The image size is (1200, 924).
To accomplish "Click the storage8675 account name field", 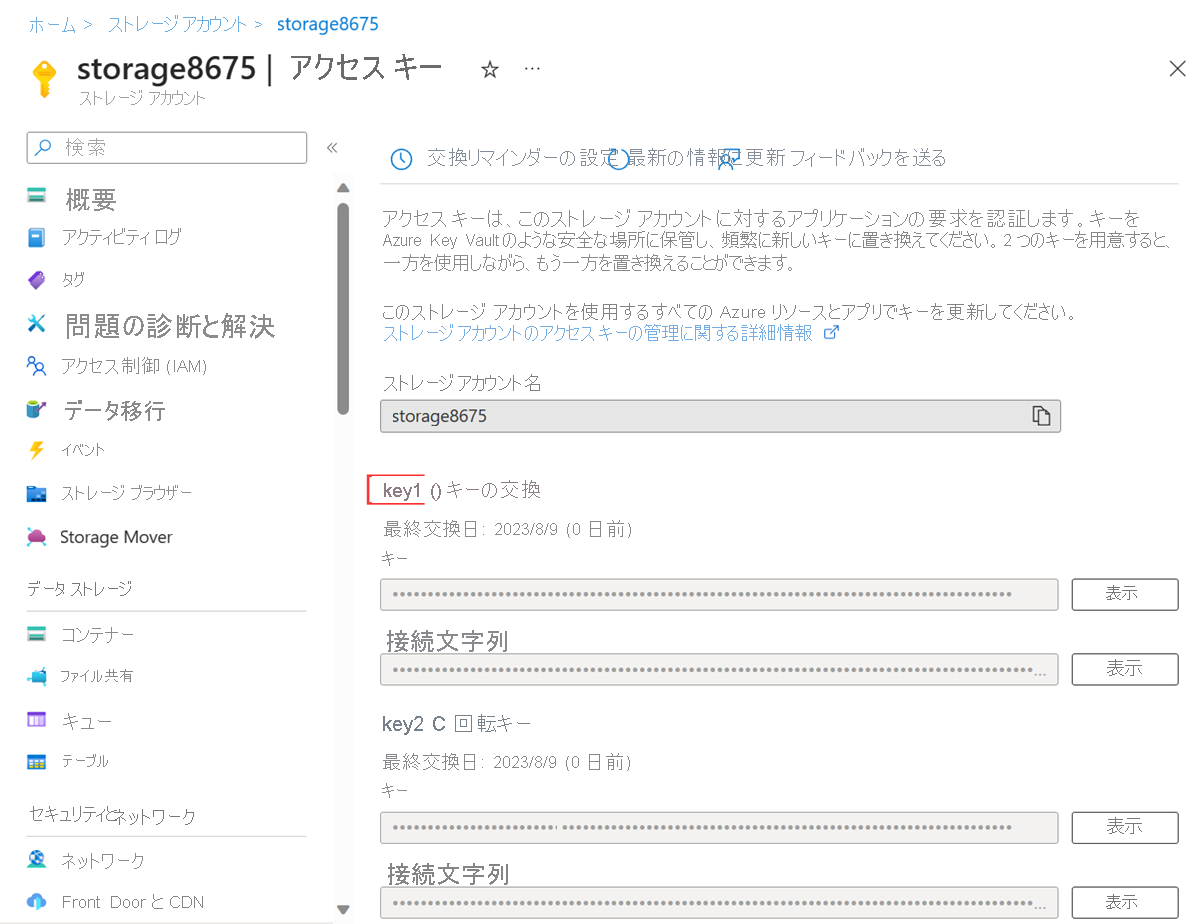I will [x=720, y=416].
